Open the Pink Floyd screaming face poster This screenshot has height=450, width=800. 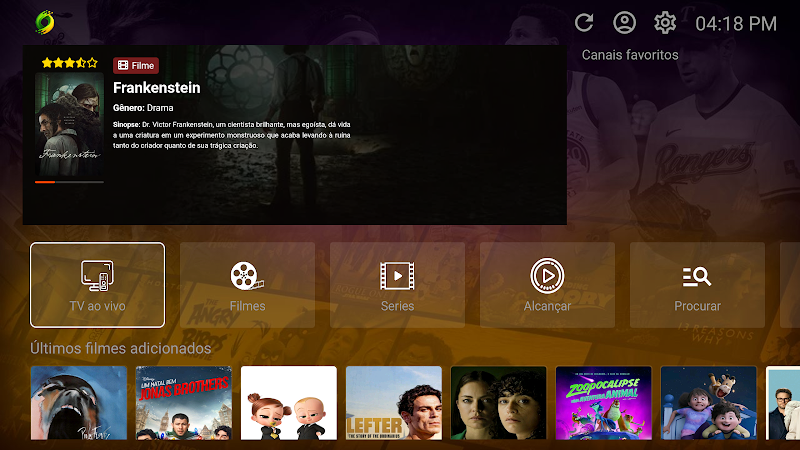(x=79, y=403)
